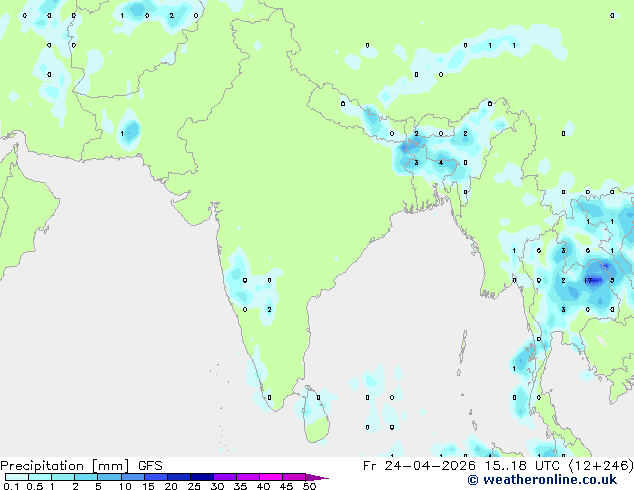Pick the purple legend swatch between 30 and 35

(x=224, y=477)
